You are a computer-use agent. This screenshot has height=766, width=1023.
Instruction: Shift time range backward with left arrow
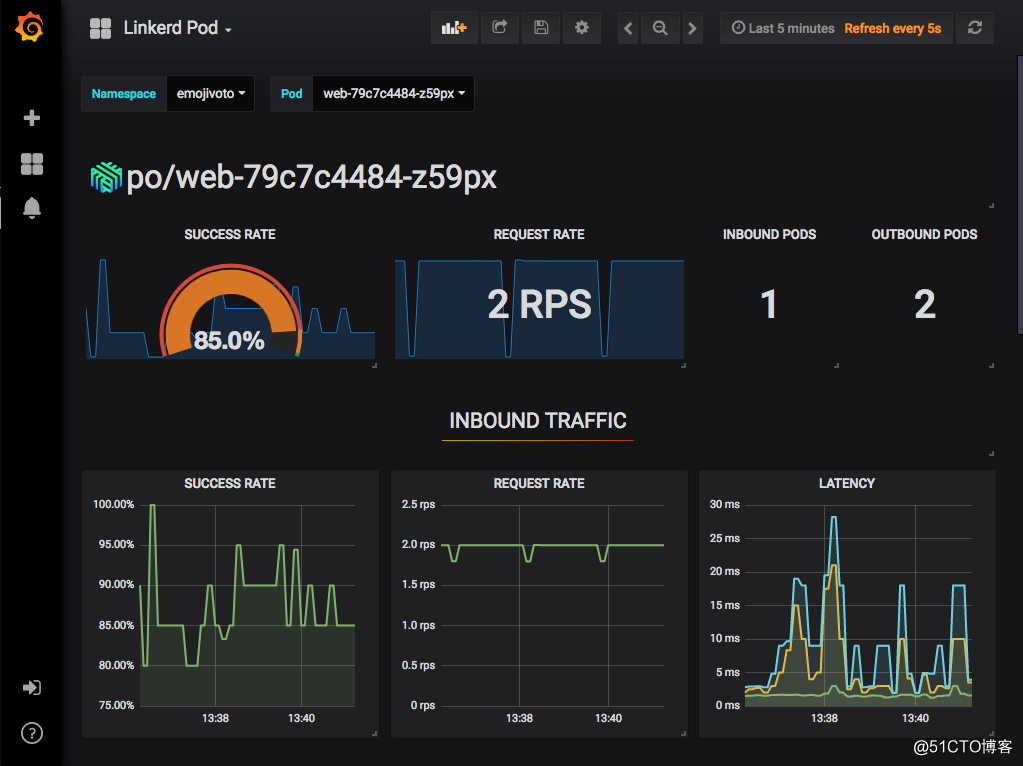(628, 28)
